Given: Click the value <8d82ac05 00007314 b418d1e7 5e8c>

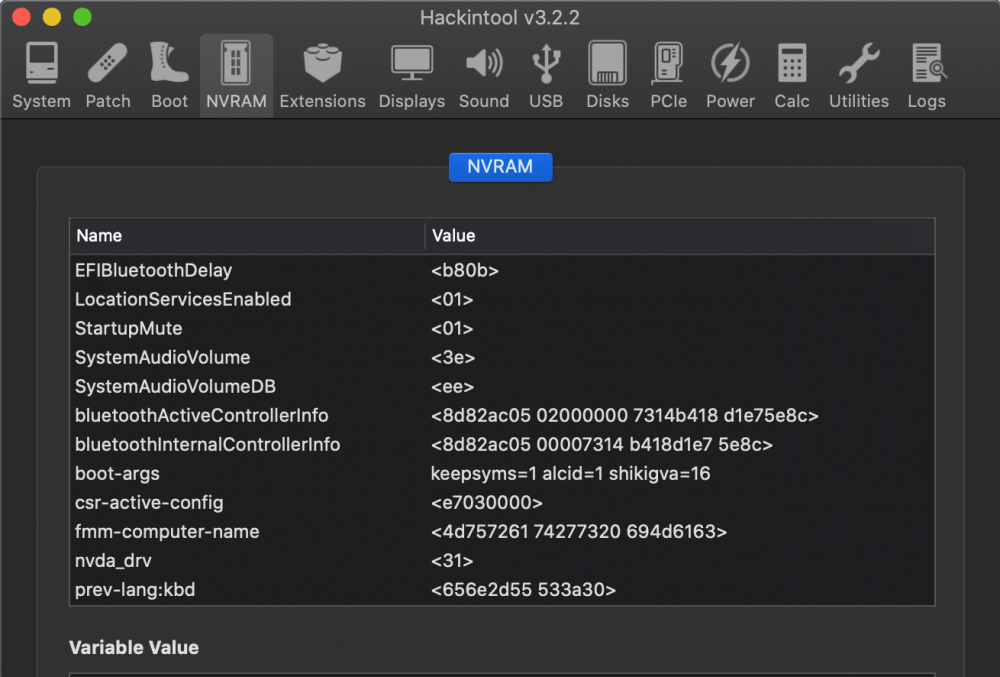Looking at the screenshot, I should (x=601, y=444).
